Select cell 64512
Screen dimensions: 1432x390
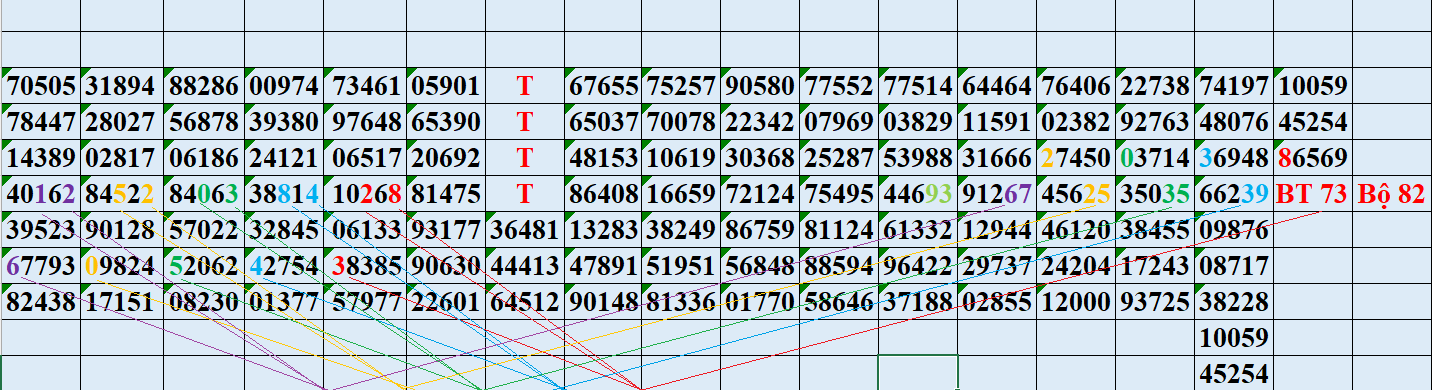(x=525, y=301)
